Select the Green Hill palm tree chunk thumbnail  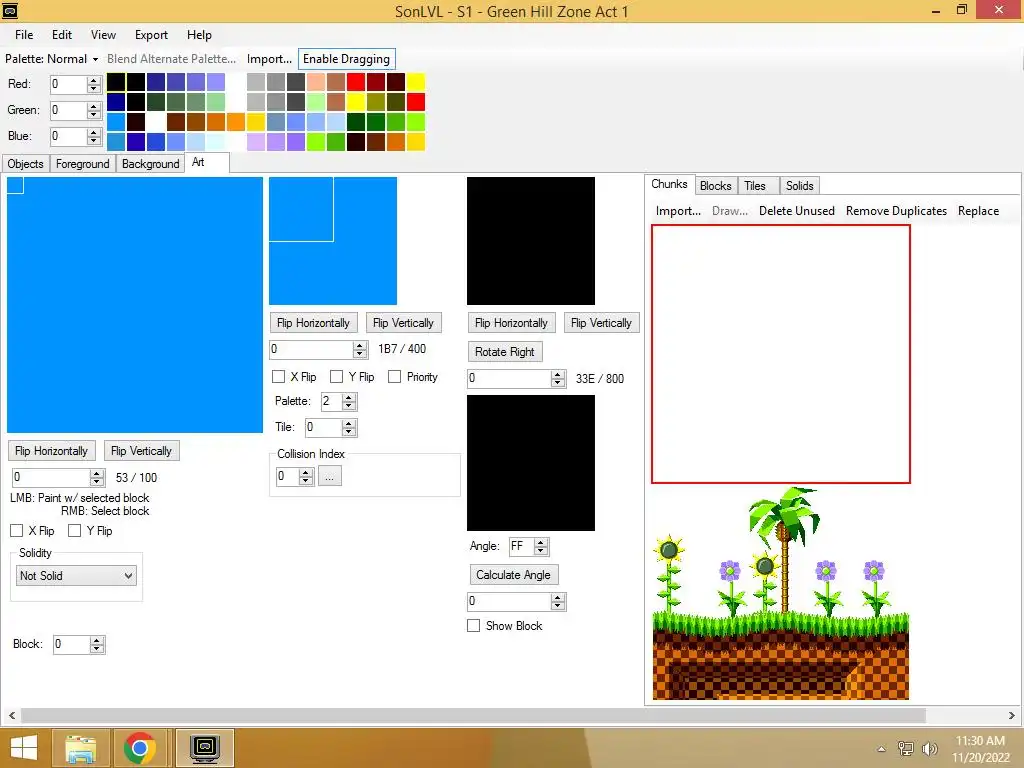tap(780, 594)
